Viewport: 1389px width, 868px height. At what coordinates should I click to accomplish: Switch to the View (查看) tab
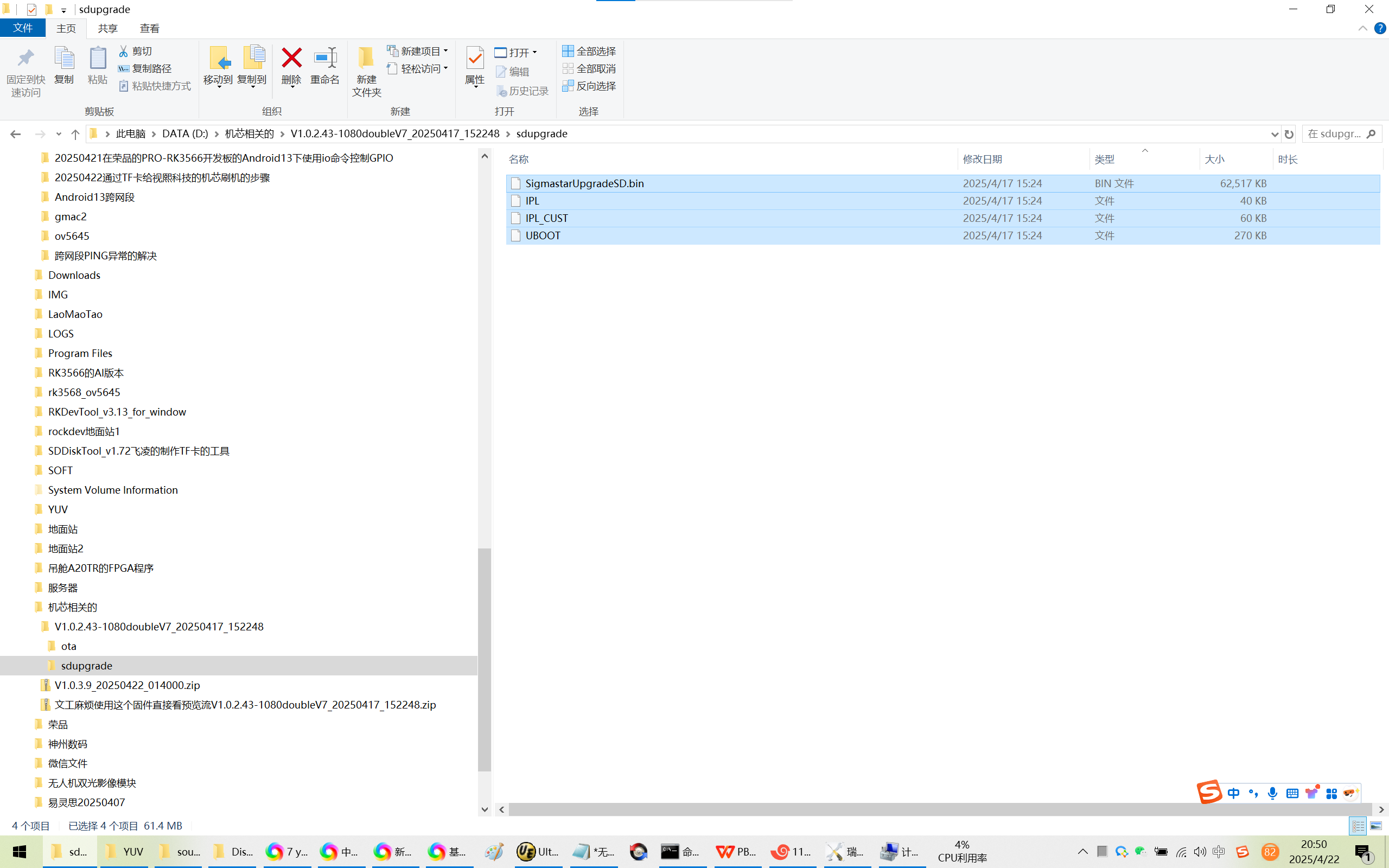[149, 28]
